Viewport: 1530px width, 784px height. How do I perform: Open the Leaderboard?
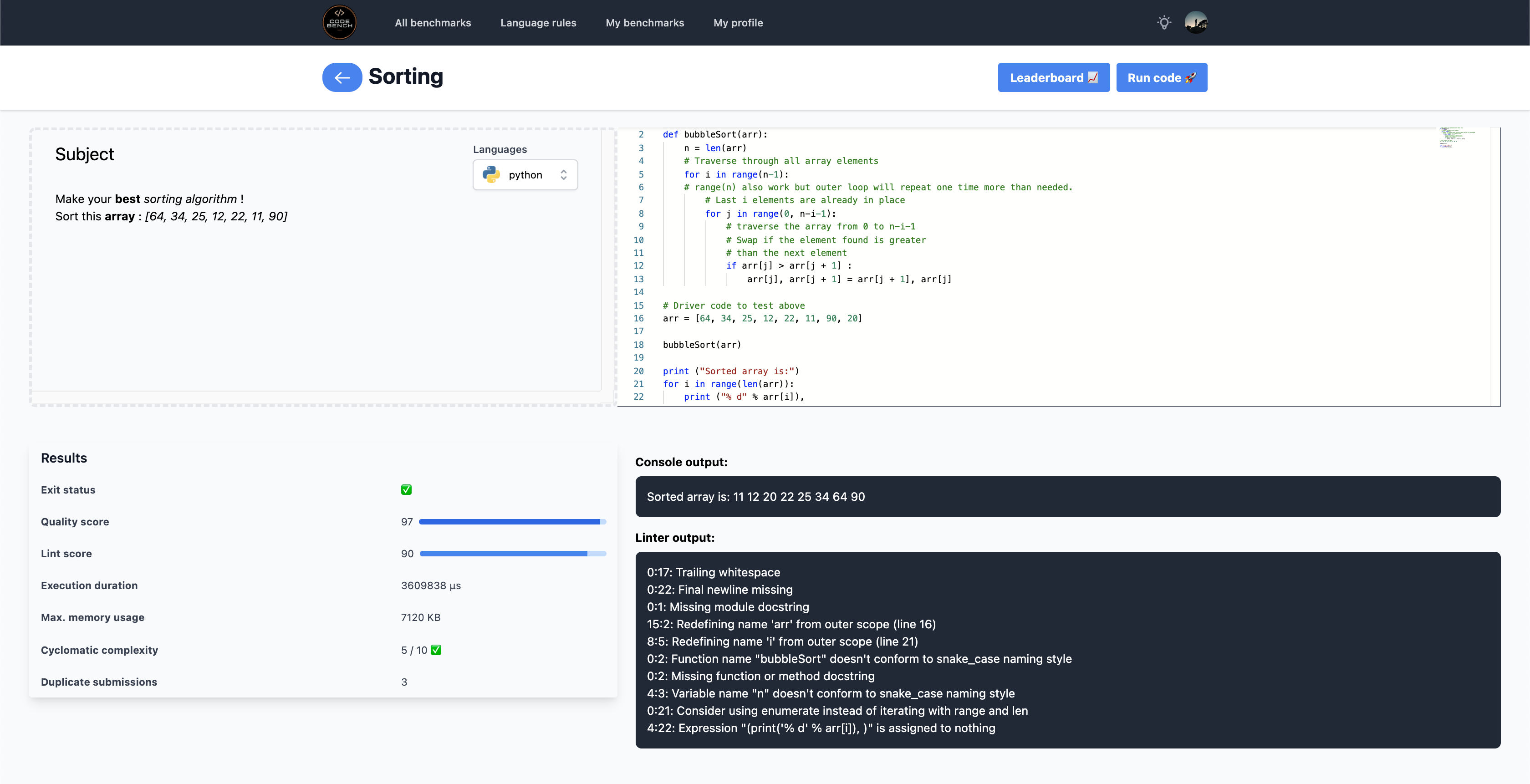pyautogui.click(x=1054, y=77)
